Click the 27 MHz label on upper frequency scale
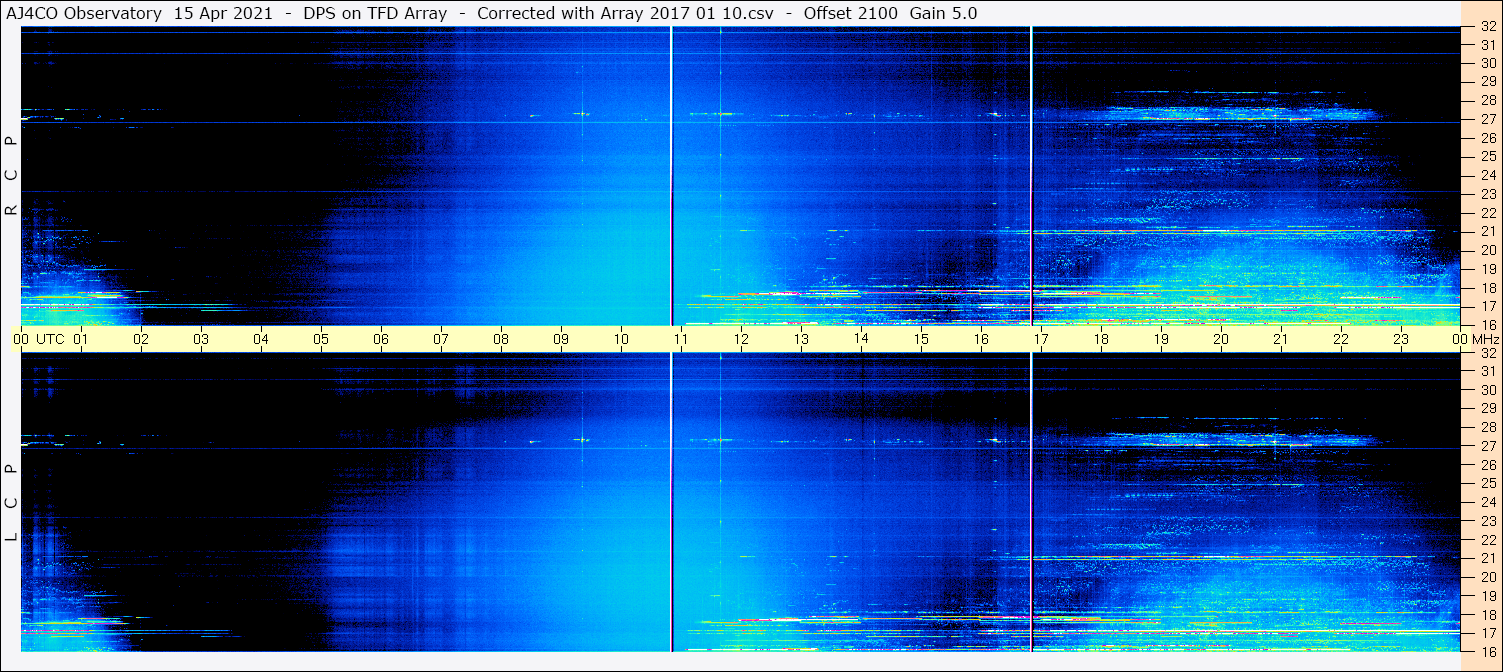The image size is (1503, 672). coord(1487,119)
